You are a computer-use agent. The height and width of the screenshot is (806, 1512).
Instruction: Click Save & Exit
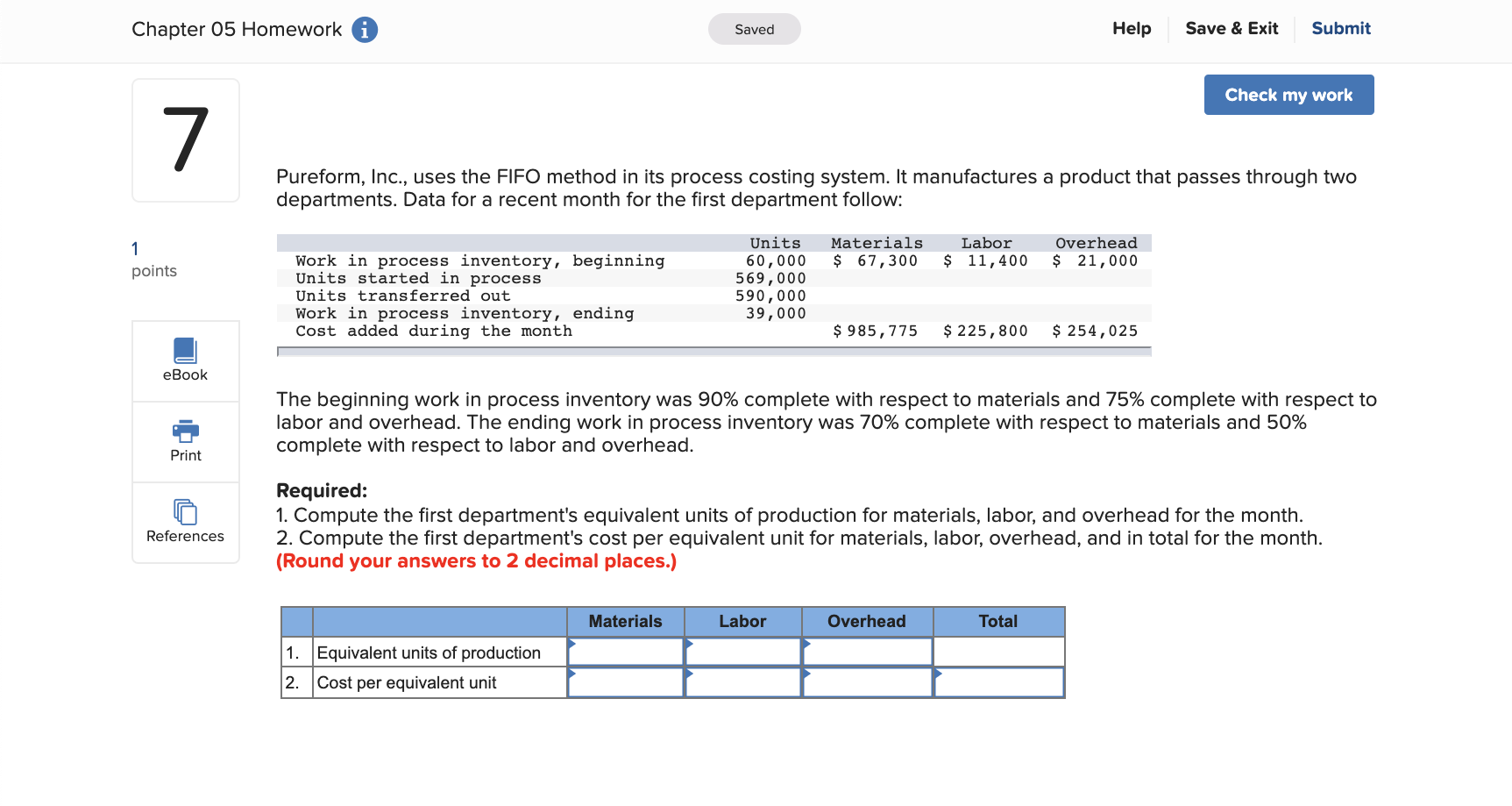[x=1232, y=28]
